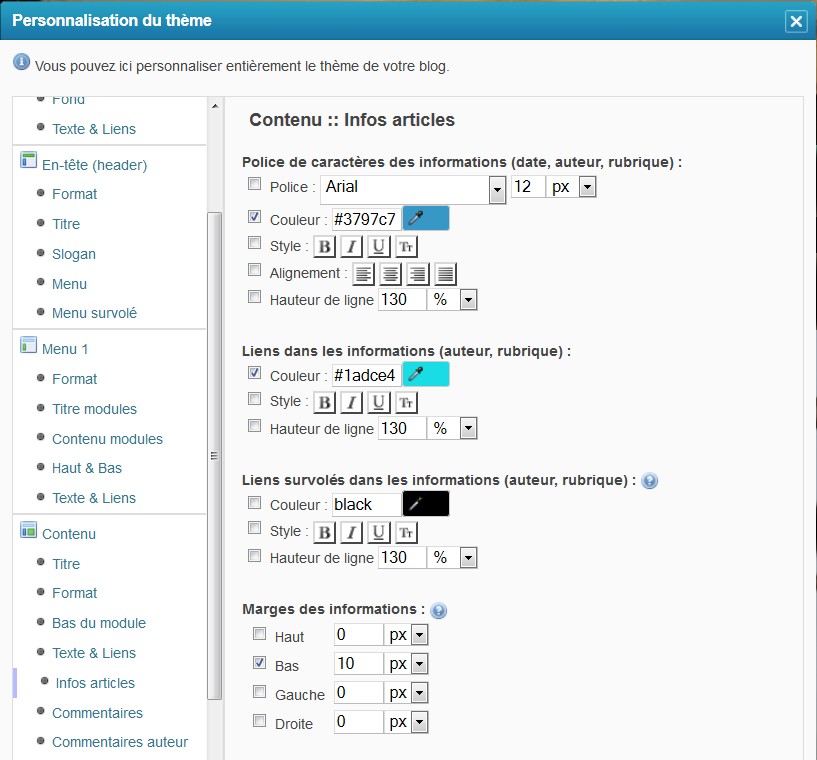Toggle the Alignement checkbox
Image resolution: width=817 pixels, height=760 pixels.
(x=255, y=271)
